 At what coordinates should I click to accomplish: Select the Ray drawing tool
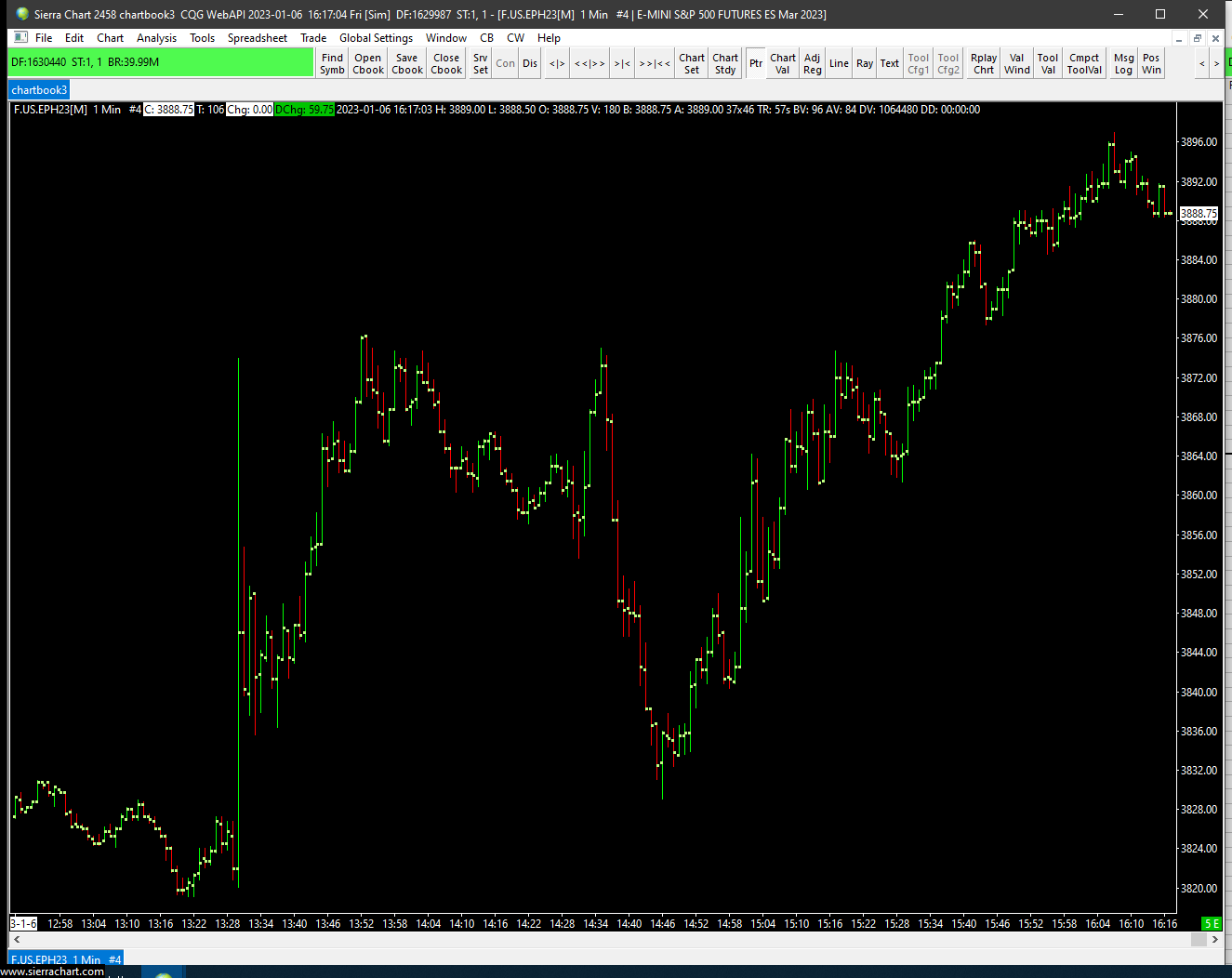(x=865, y=63)
